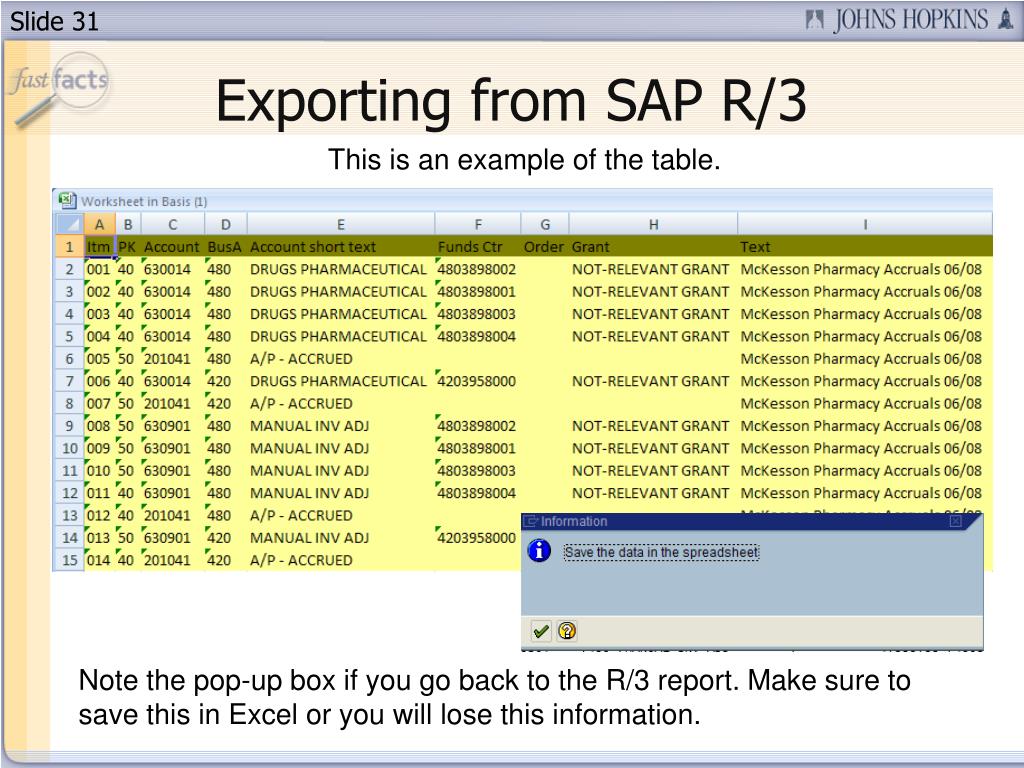
Task: Click the "BusA" header cell
Action: 226,247
